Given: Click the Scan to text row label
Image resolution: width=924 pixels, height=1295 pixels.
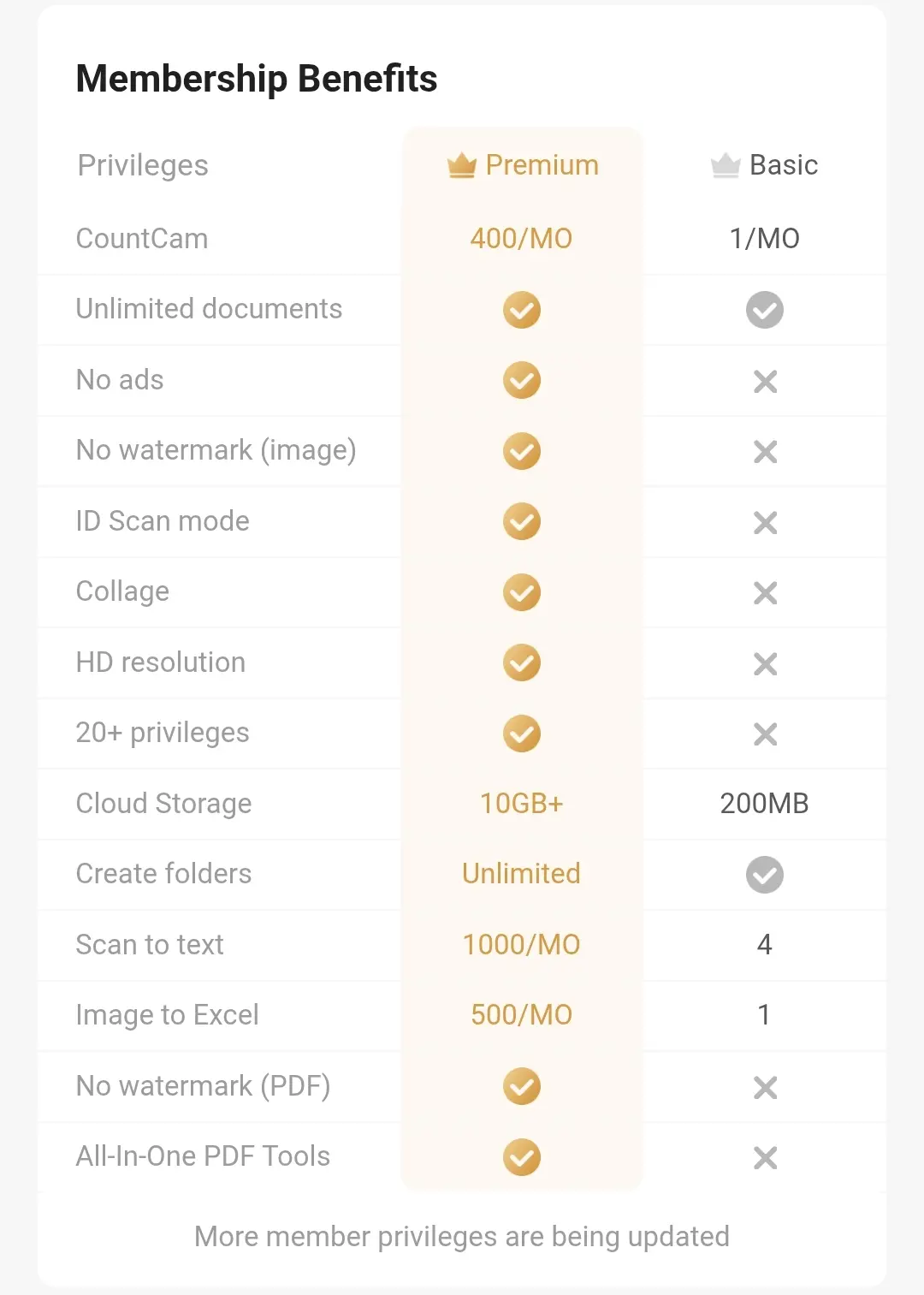Looking at the screenshot, I should (x=150, y=945).
